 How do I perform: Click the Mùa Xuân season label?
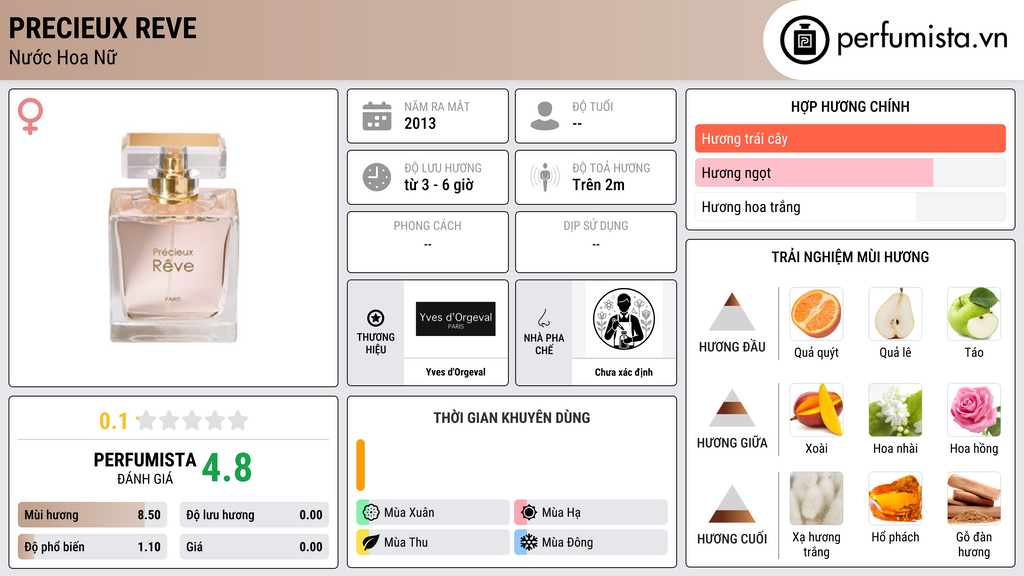point(409,512)
